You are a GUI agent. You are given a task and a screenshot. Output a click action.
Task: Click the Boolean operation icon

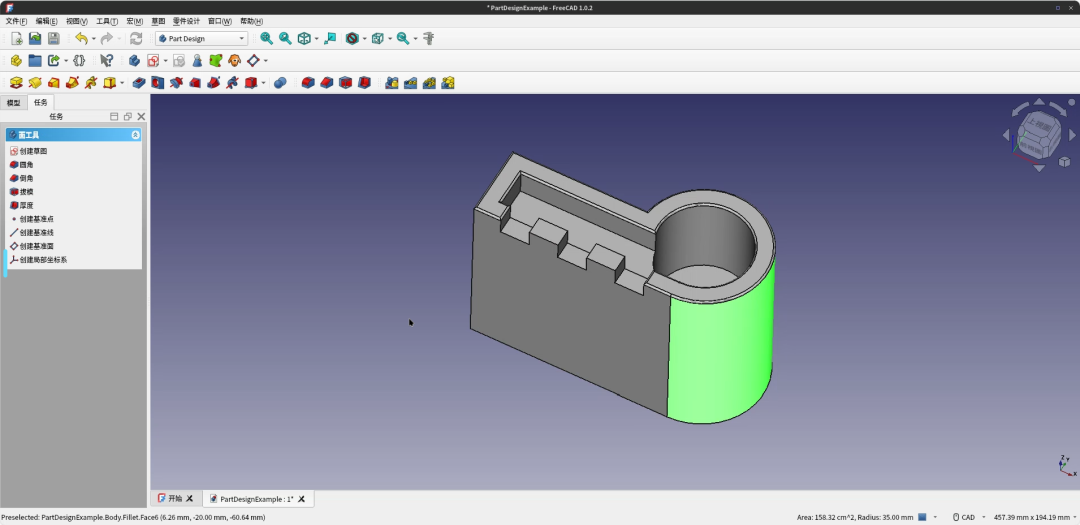[280, 82]
